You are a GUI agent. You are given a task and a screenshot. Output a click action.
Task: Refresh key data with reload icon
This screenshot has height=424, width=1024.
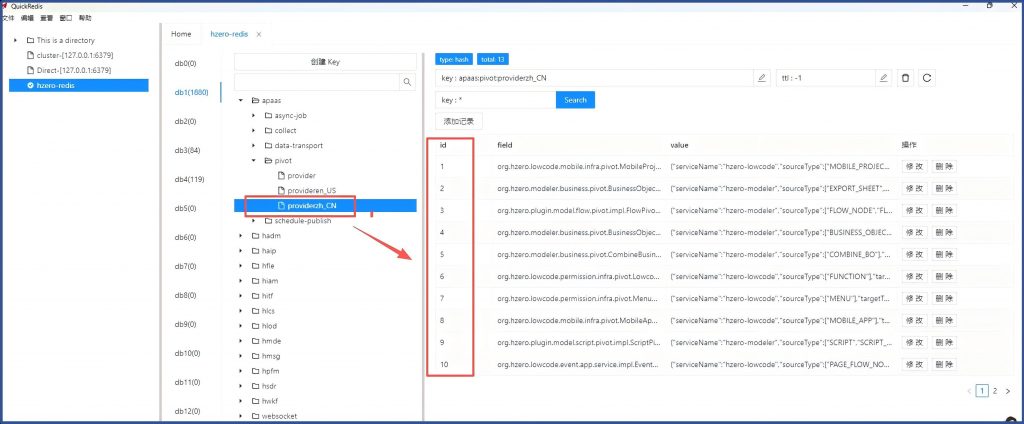click(x=927, y=78)
